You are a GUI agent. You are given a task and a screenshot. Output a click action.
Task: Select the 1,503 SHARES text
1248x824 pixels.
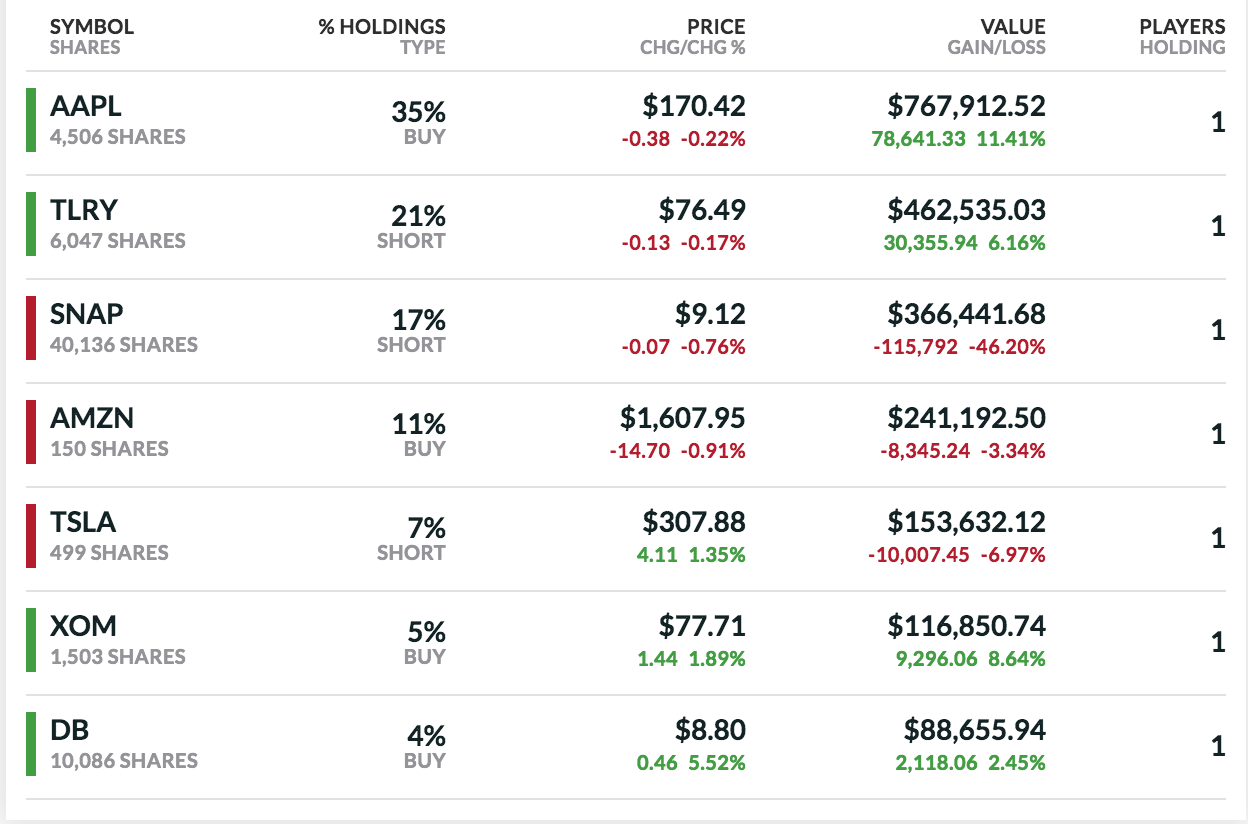[x=118, y=657]
